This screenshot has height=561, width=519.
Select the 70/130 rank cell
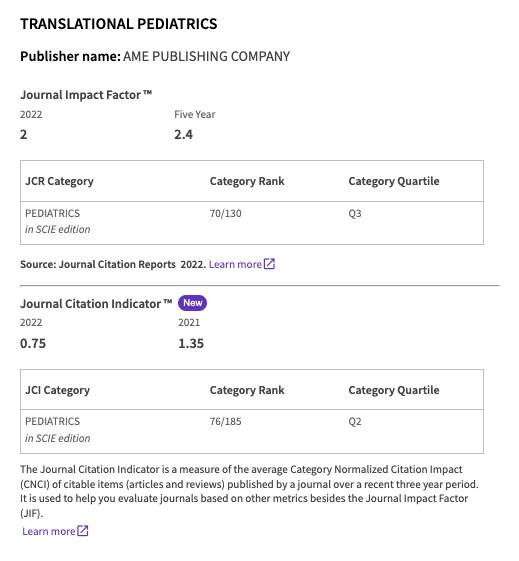pos(225,214)
